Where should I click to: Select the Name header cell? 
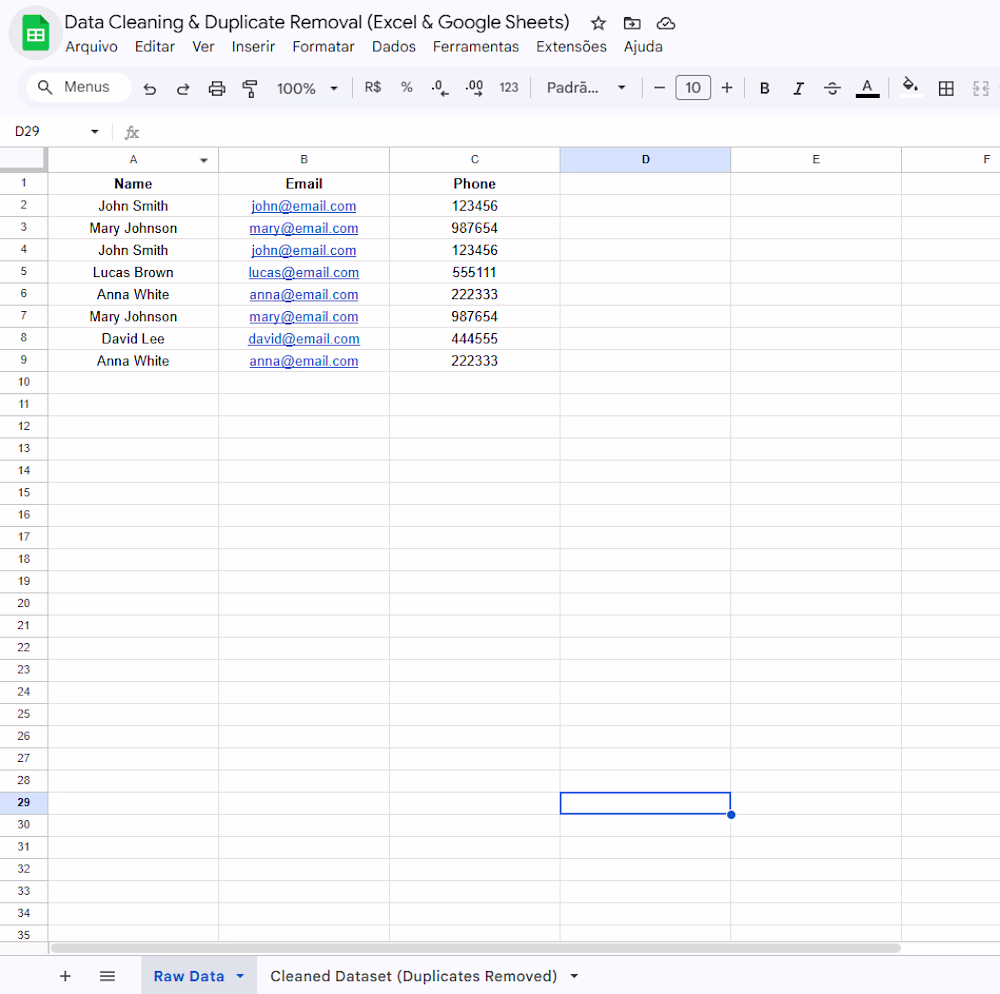coord(133,184)
